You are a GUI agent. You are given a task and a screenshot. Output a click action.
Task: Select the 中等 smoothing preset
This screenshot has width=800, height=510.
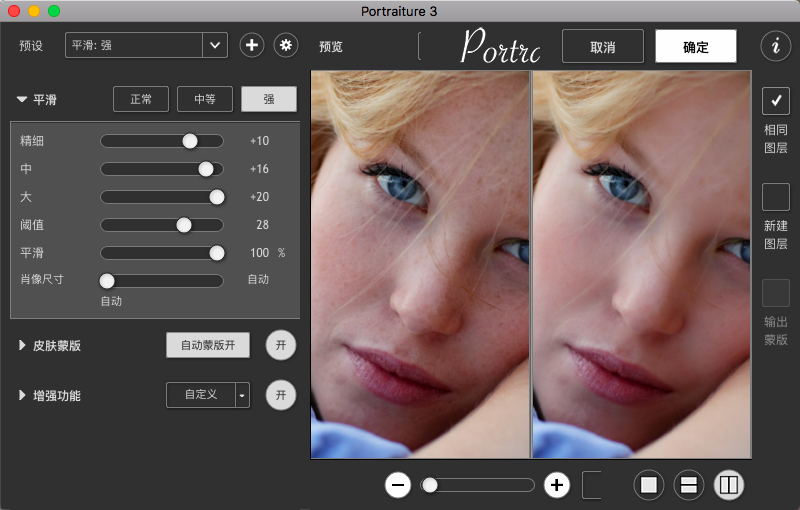click(x=205, y=99)
